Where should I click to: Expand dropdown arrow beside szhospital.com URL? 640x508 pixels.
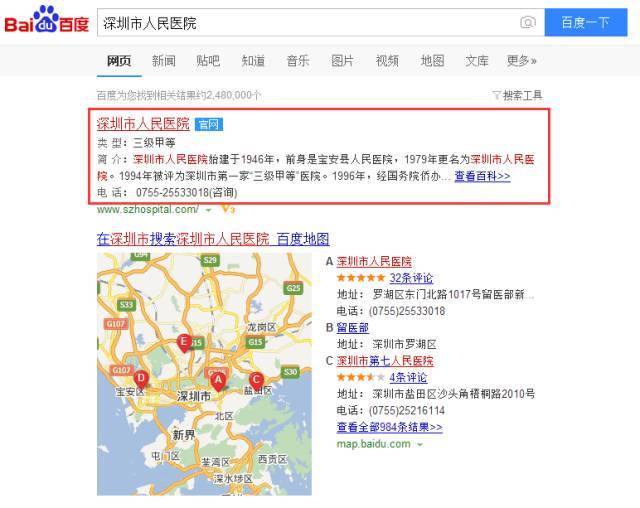pyautogui.click(x=209, y=211)
